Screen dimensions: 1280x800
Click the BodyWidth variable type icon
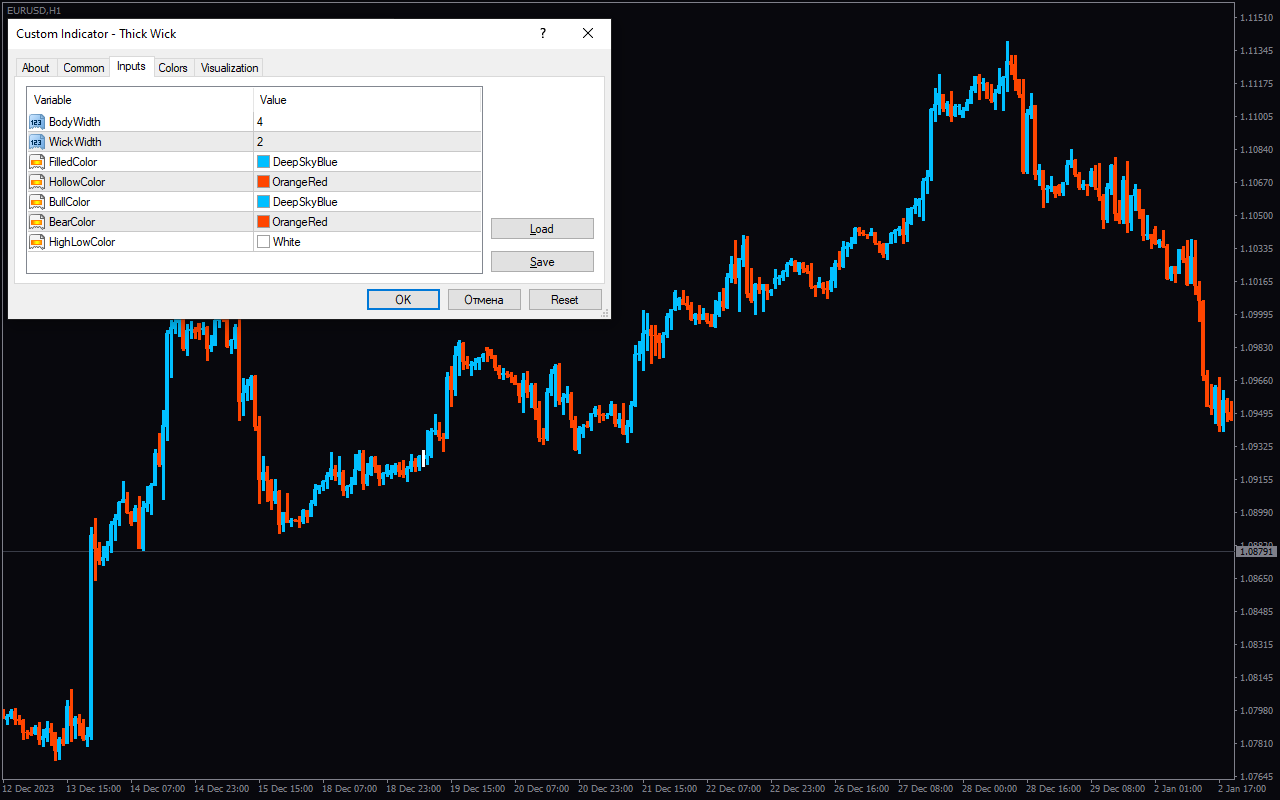[37, 122]
